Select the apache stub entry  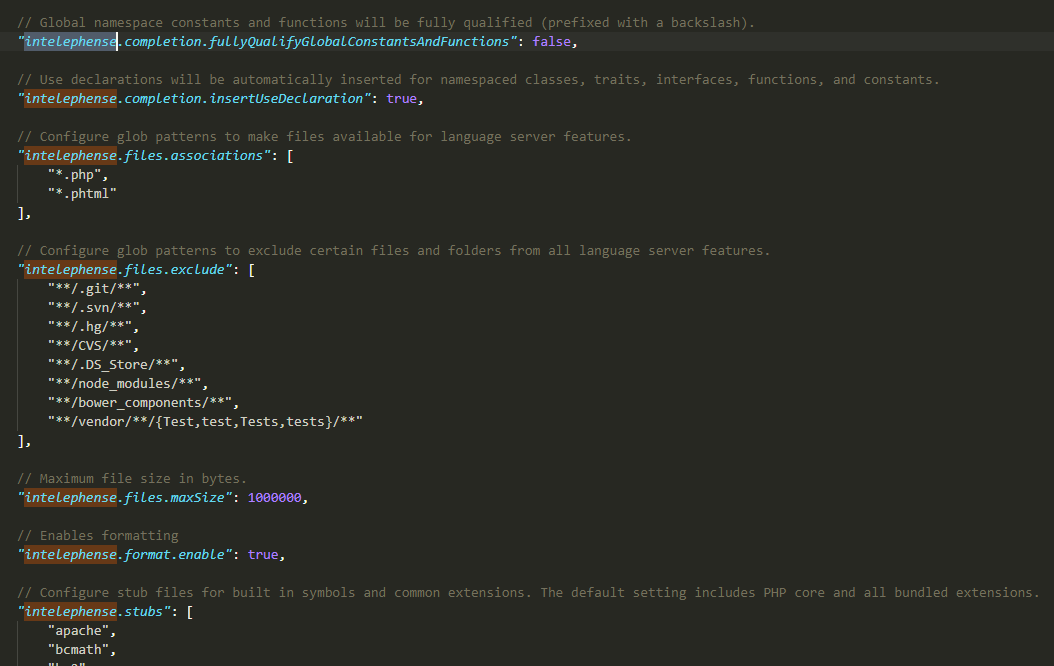point(81,630)
